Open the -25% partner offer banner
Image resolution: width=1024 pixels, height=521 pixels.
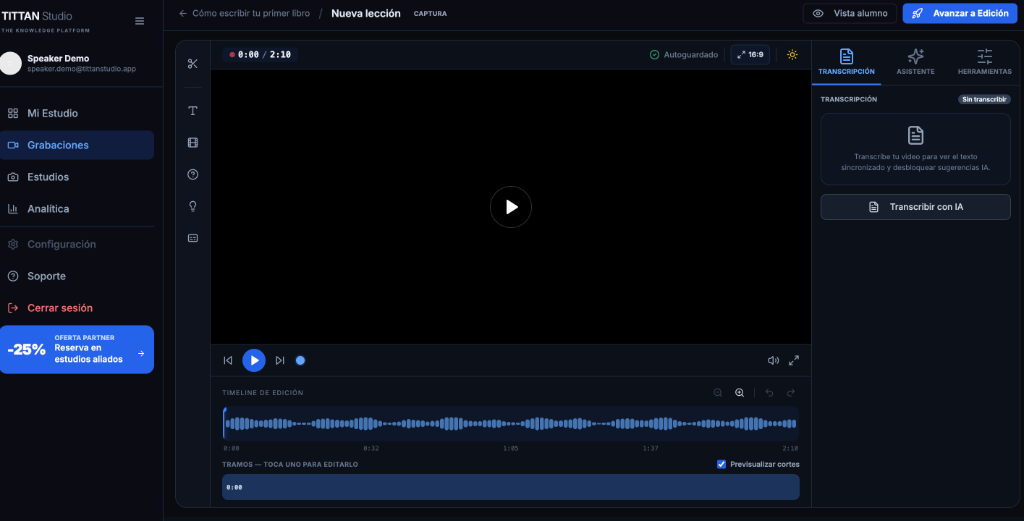[x=77, y=350]
